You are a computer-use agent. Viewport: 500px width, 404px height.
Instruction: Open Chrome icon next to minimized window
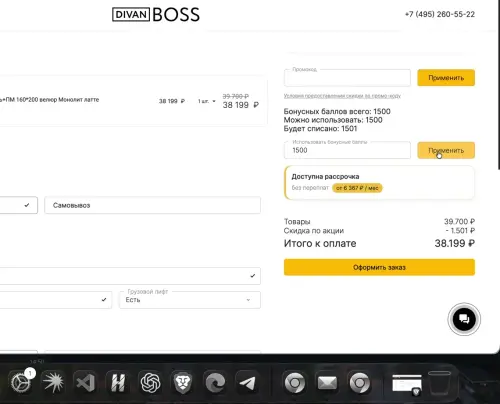(360, 382)
